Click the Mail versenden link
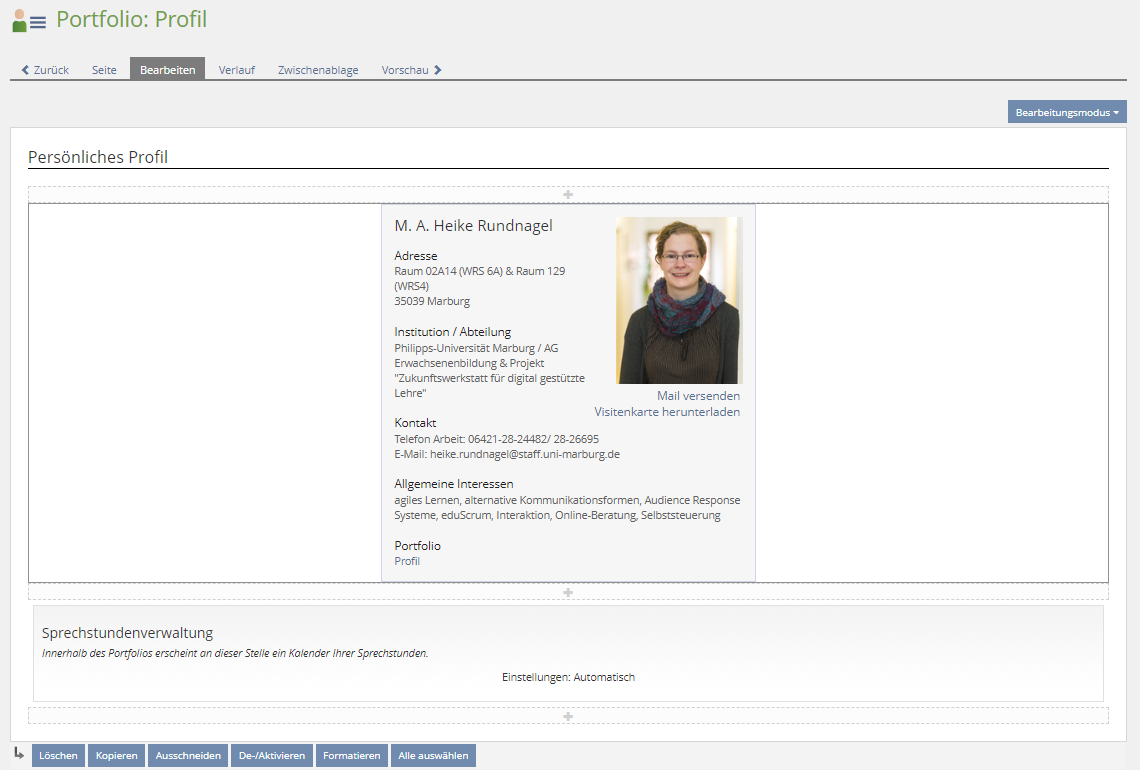1140x770 pixels. [698, 395]
